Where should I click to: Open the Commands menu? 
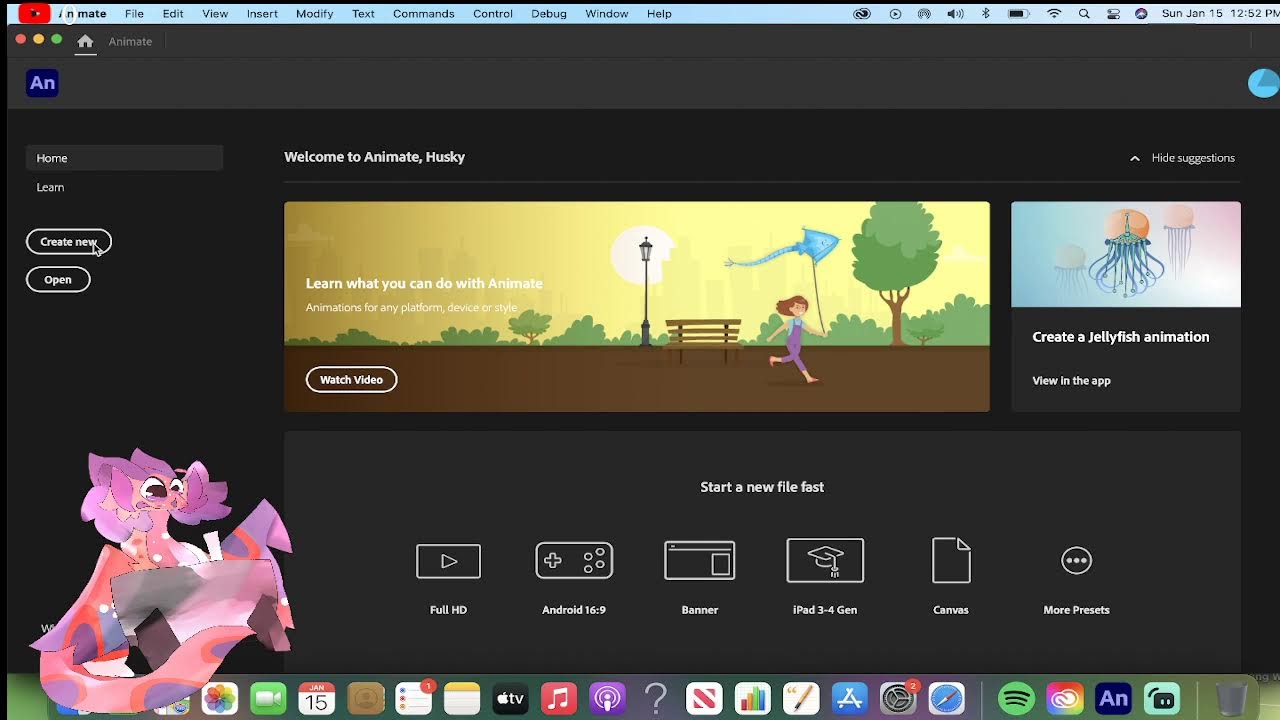click(423, 14)
